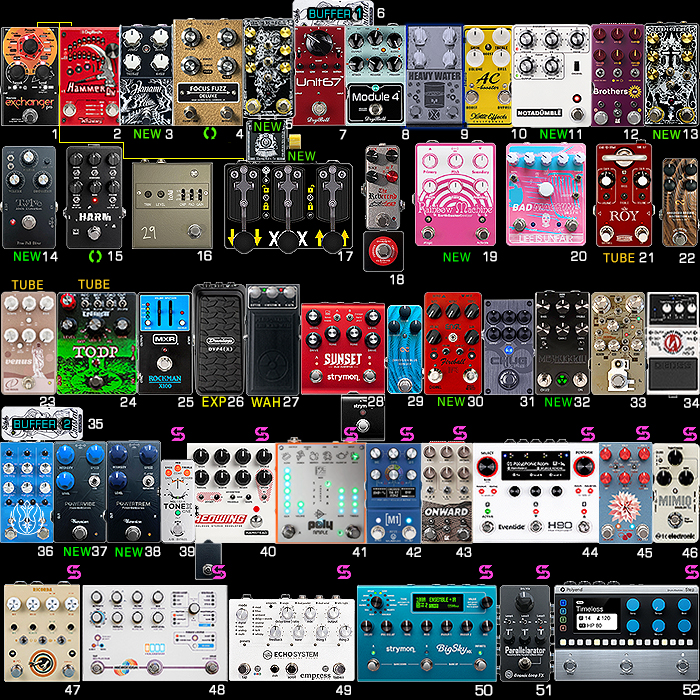Viewport: 700px width, 700px height.
Task: Select the Poly Timeless pedal numbered 52
Action: pyautogui.click(x=626, y=633)
